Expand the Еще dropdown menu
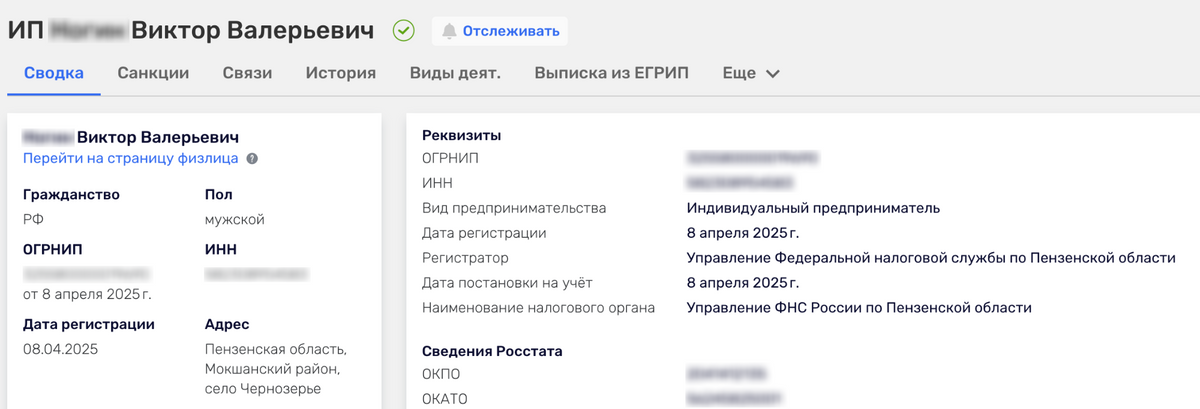 click(750, 73)
